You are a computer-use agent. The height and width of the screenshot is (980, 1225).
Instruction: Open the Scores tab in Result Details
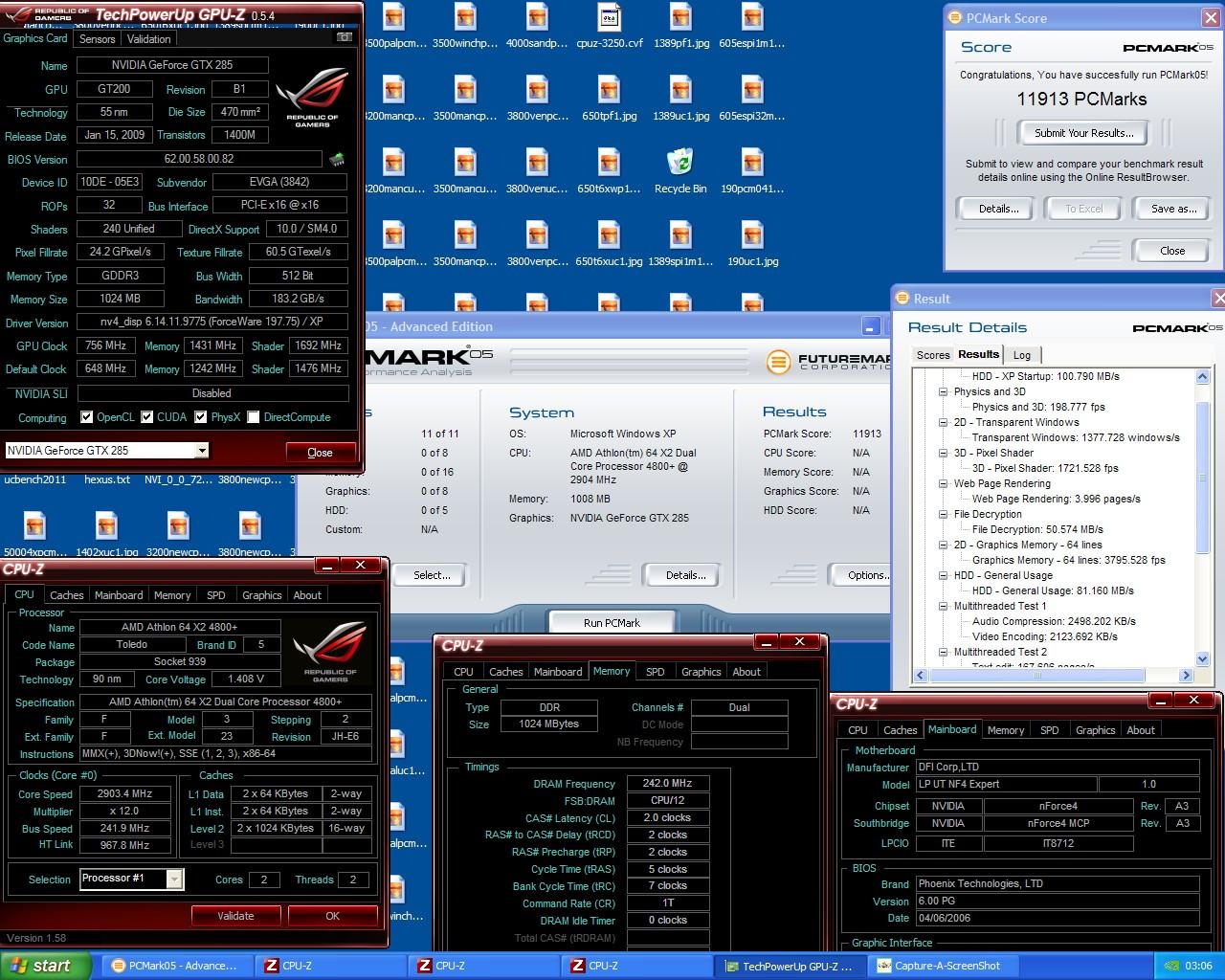(933, 355)
